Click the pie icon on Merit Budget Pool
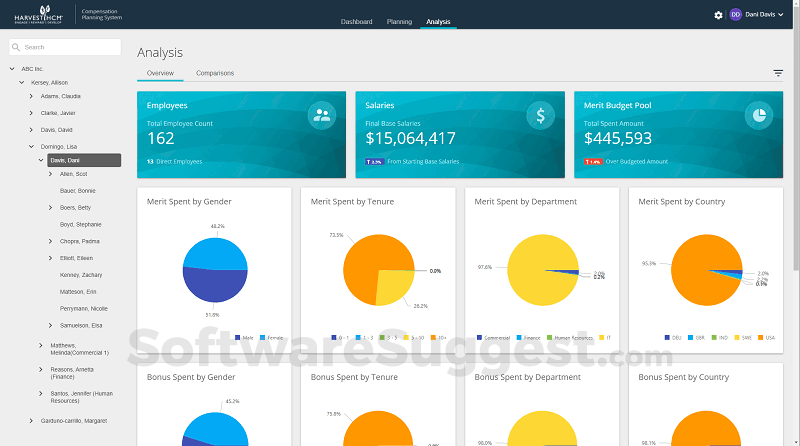Screen dimensions: 800x446 tap(759, 115)
